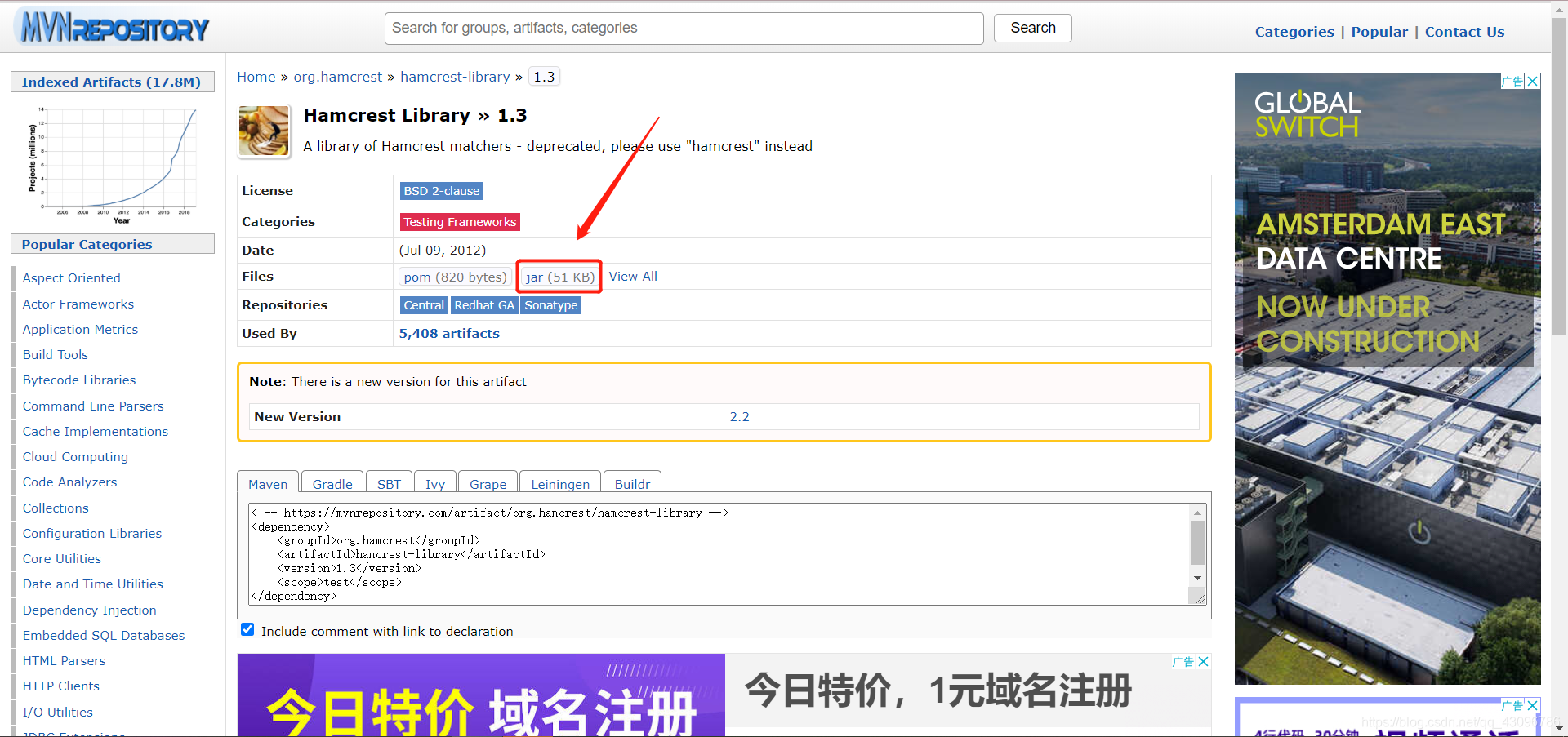Click the MVNRepository logo
Screen dimensions: 1568x737
[x=112, y=27]
